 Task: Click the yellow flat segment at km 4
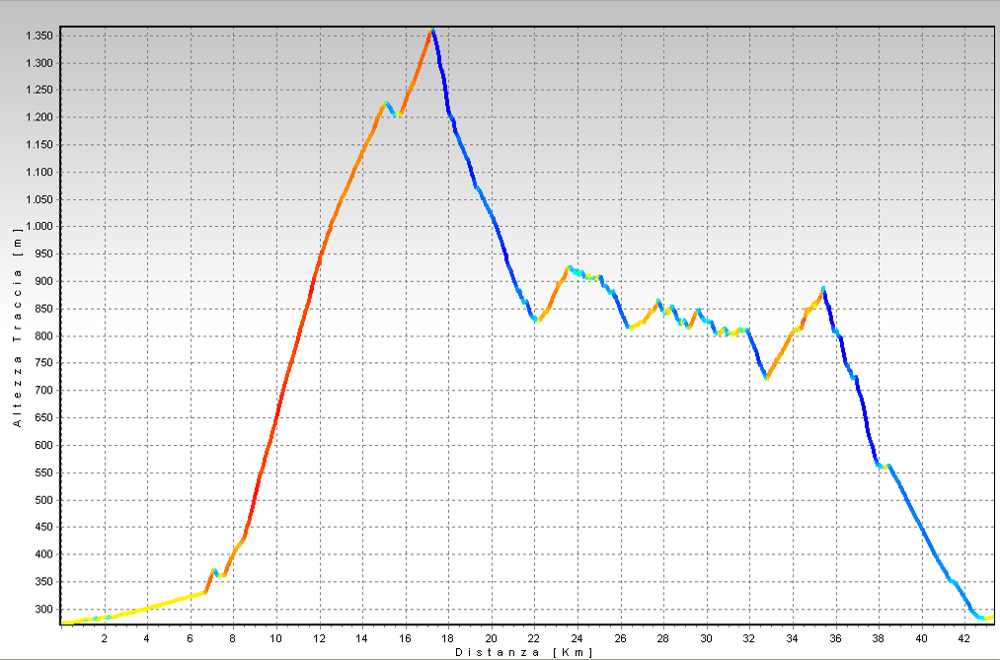tap(147, 608)
